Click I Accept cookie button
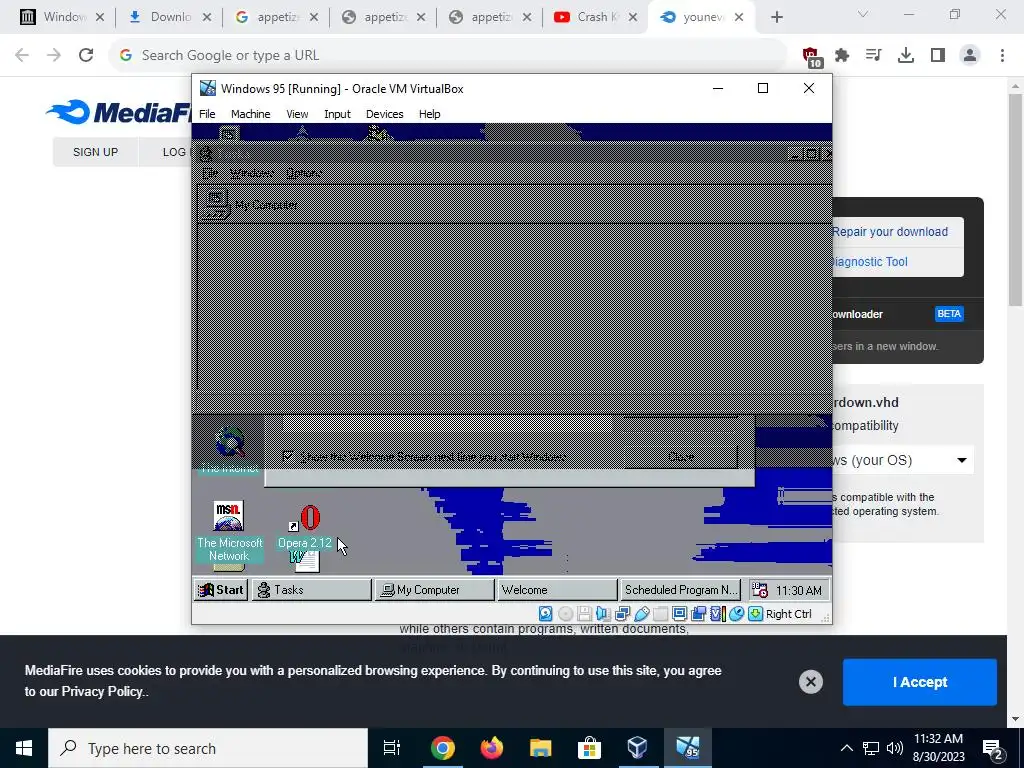1024x768 pixels. point(920,682)
